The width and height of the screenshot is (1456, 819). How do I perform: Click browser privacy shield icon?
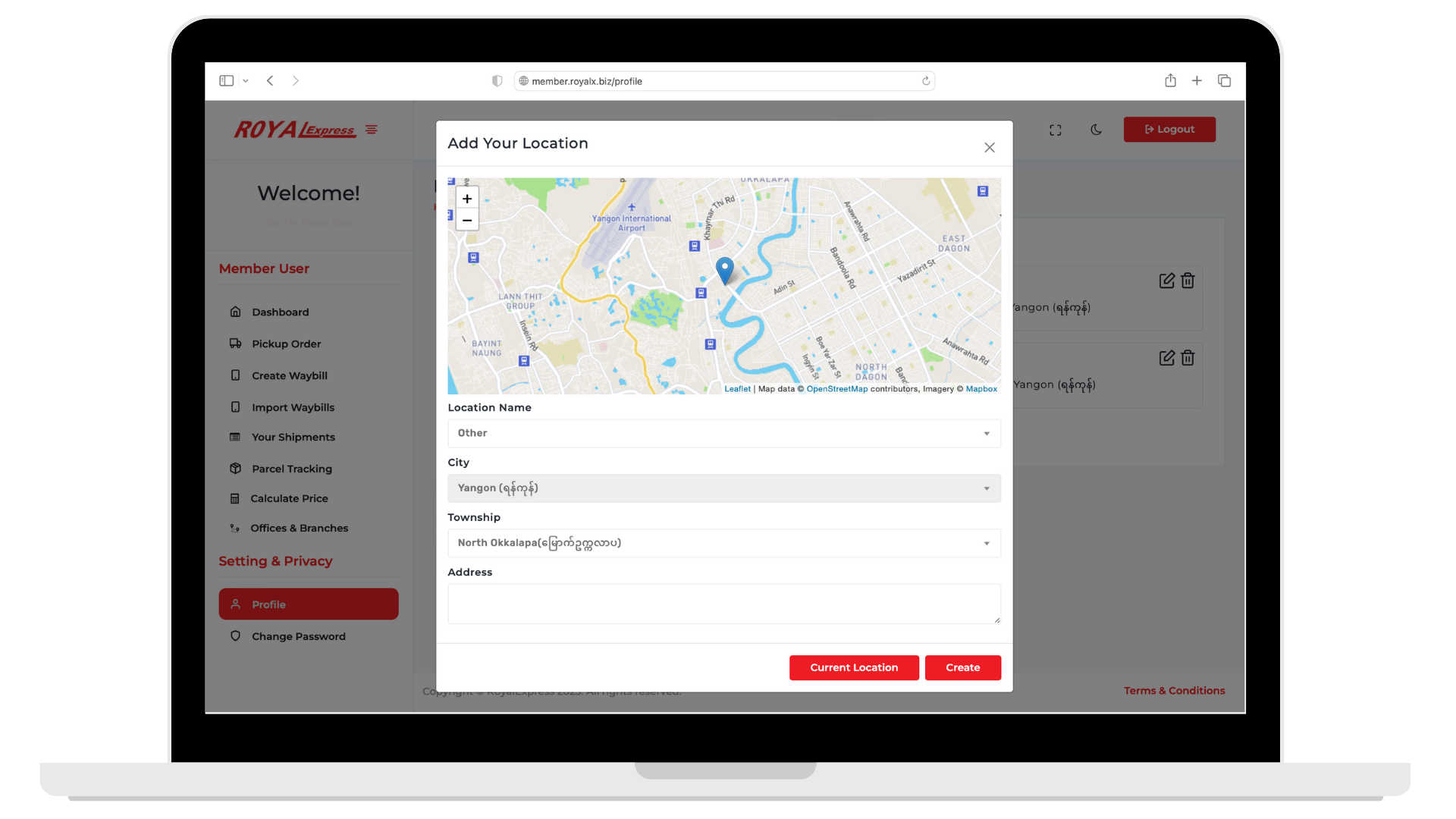497,81
